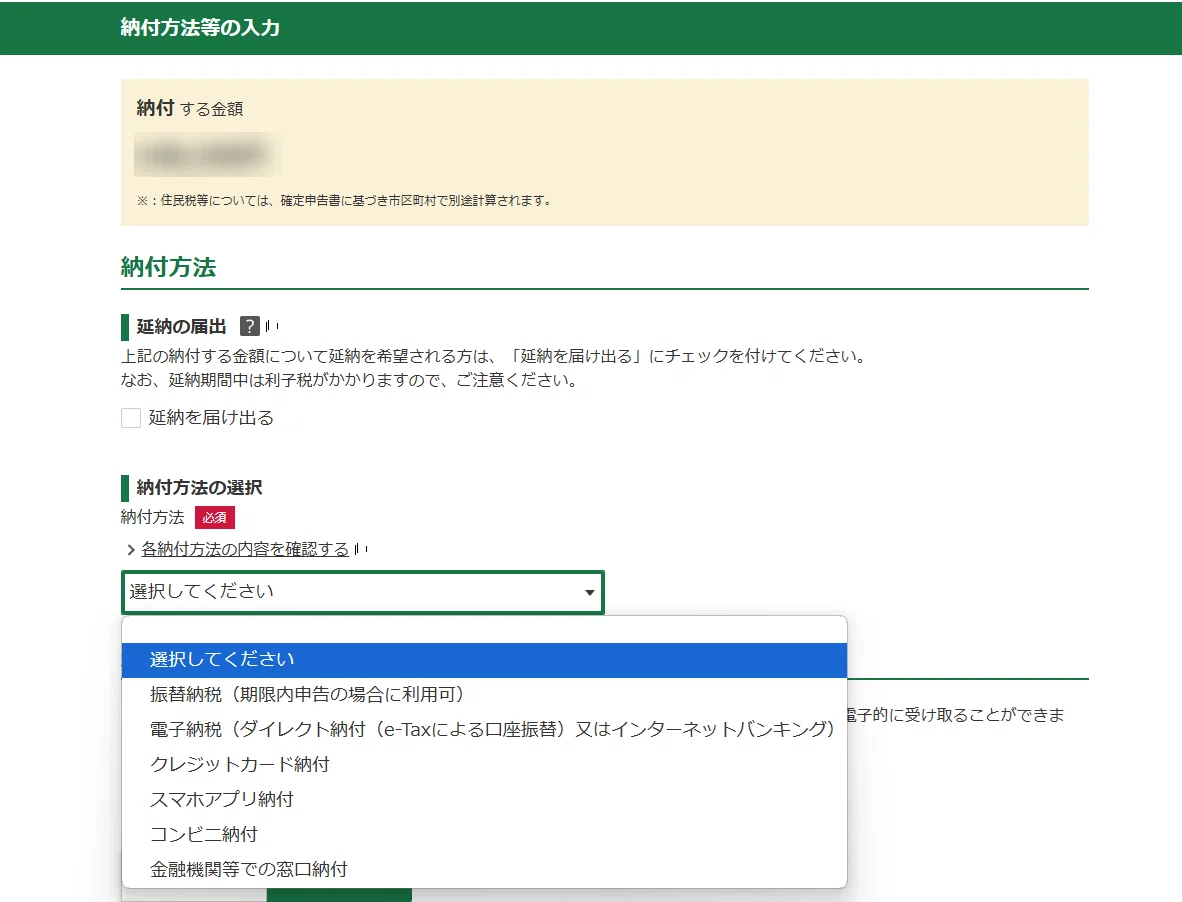1182x902 pixels.
Task: Pick コンビニ納付 in the dropdown list
Action: [484, 834]
